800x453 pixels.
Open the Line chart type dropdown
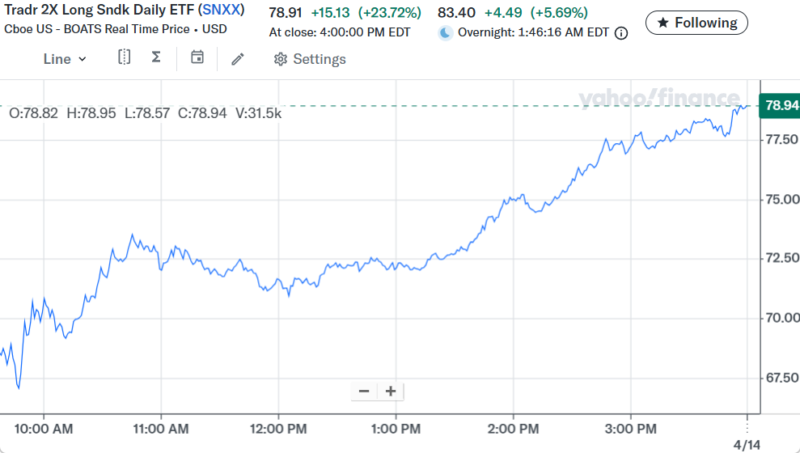65,59
